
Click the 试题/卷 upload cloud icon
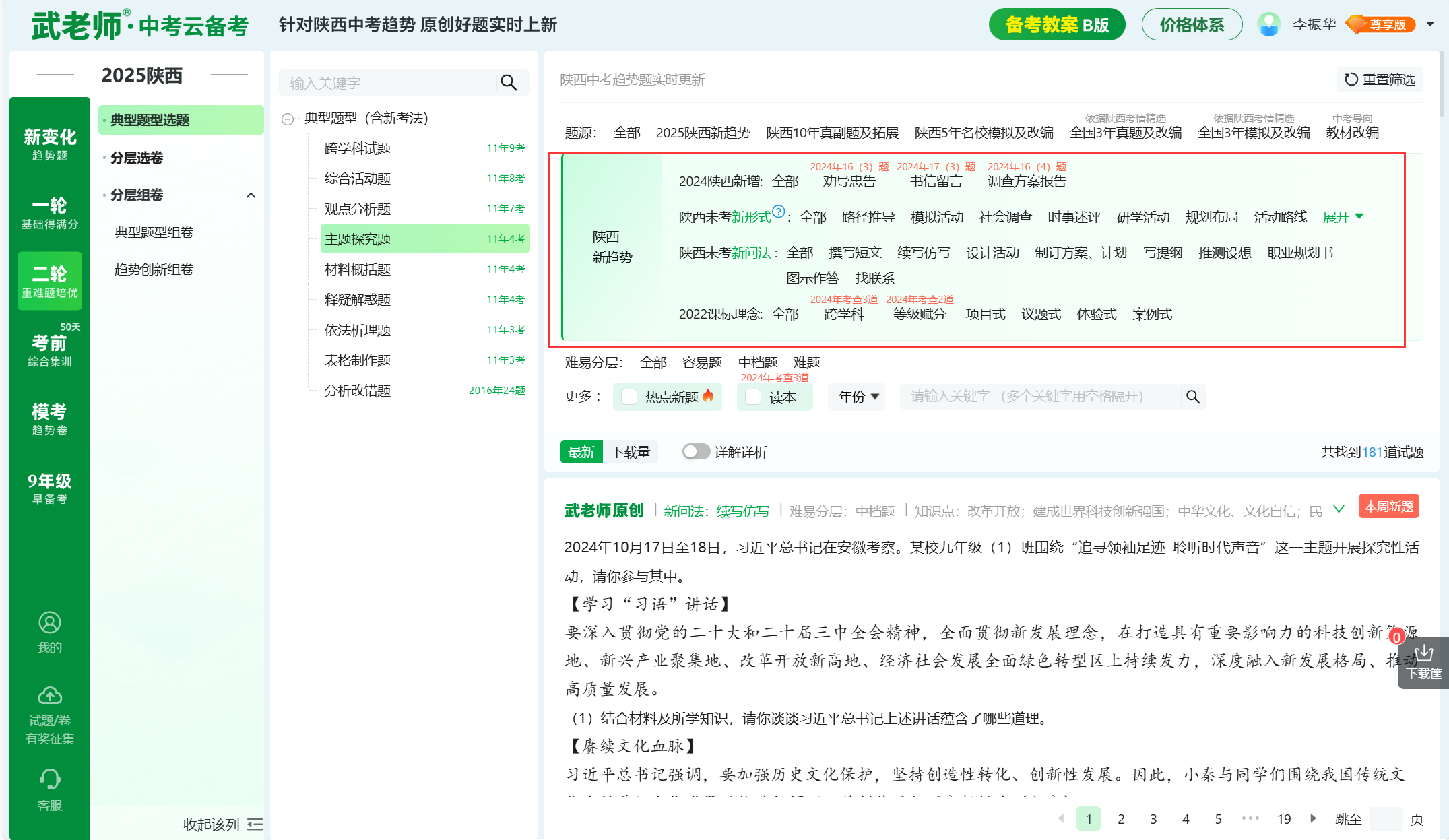[49, 695]
